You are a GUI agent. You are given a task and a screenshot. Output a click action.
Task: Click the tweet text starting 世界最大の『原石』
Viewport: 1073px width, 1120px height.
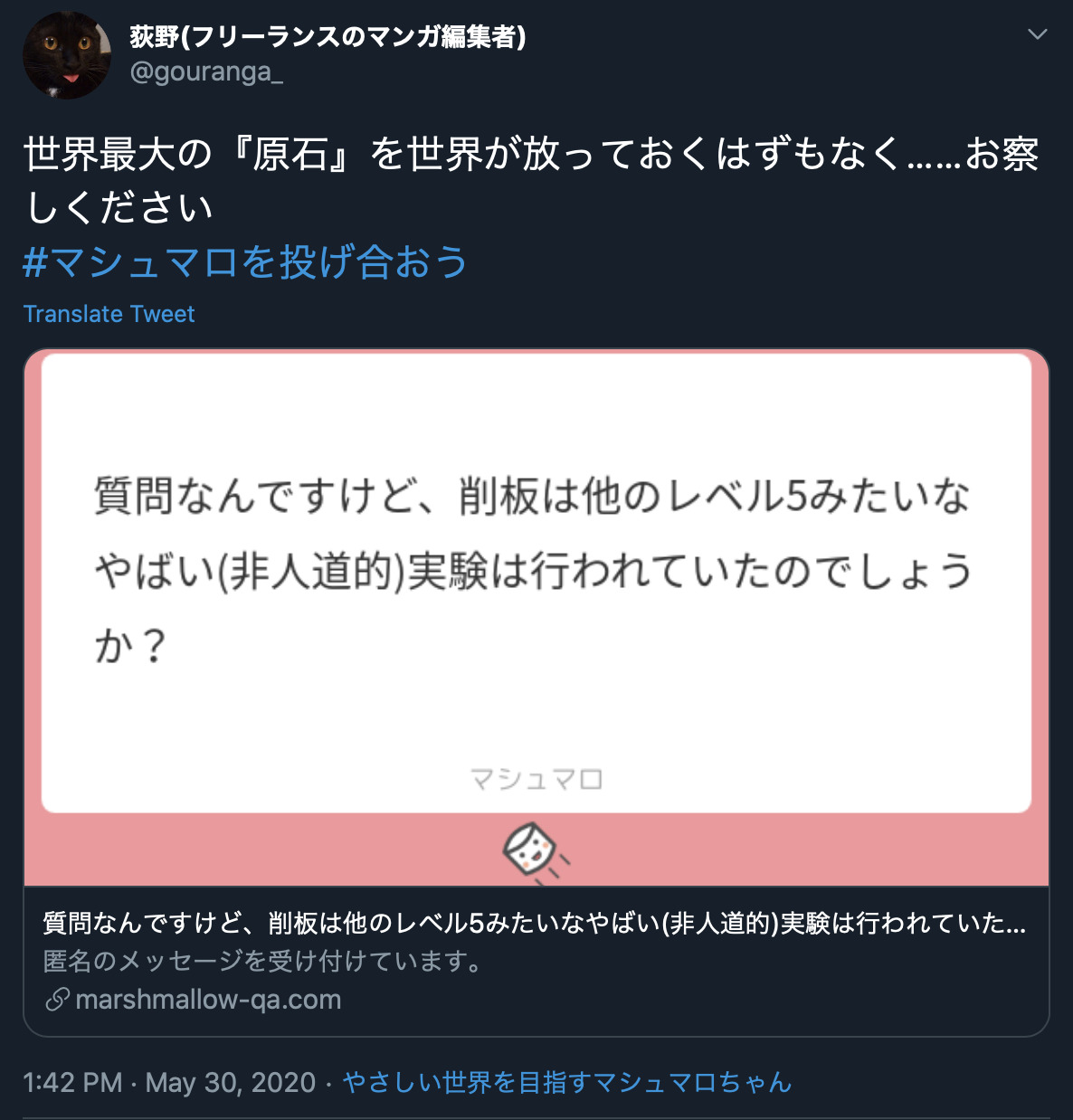click(x=531, y=179)
